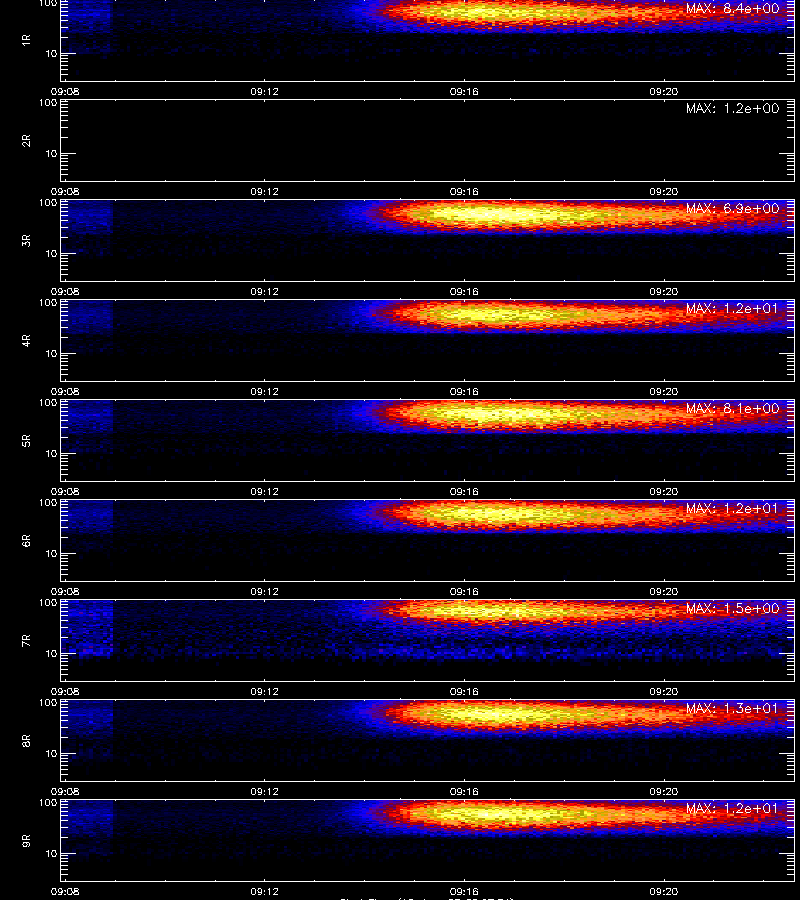This screenshot has width=800, height=900.
Task: Click the 9R panel axis label
Action: click(x=26, y=840)
